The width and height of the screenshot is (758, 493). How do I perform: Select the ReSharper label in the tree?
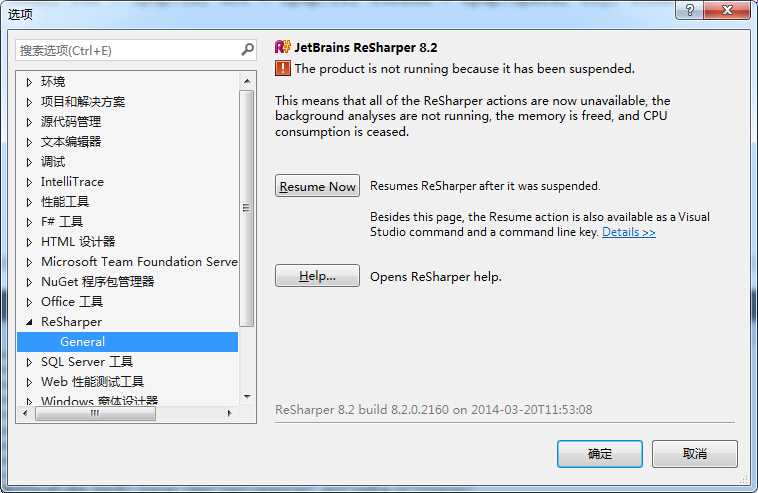71,321
